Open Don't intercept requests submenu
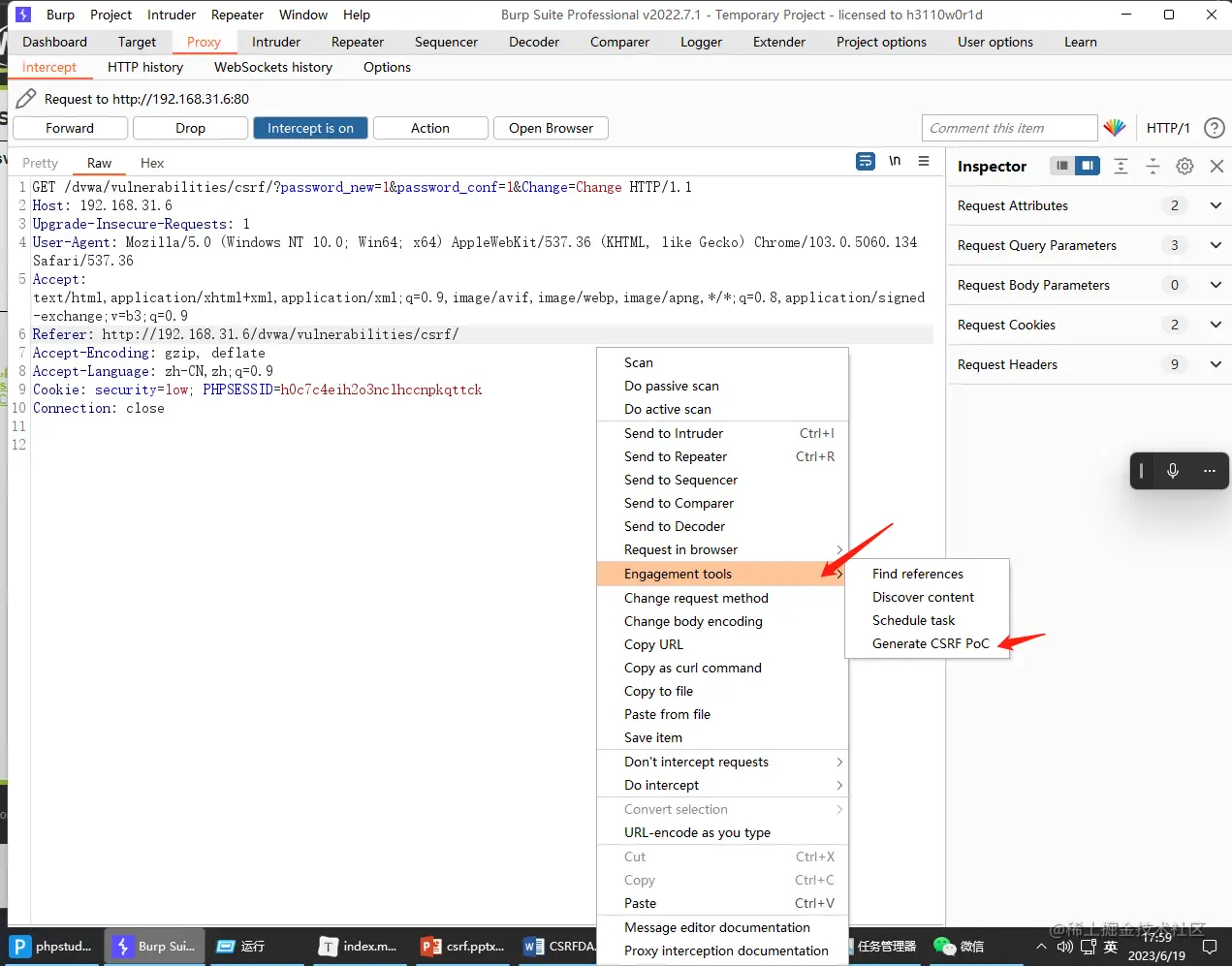Viewport: 1232px width, 966px height. pos(722,762)
